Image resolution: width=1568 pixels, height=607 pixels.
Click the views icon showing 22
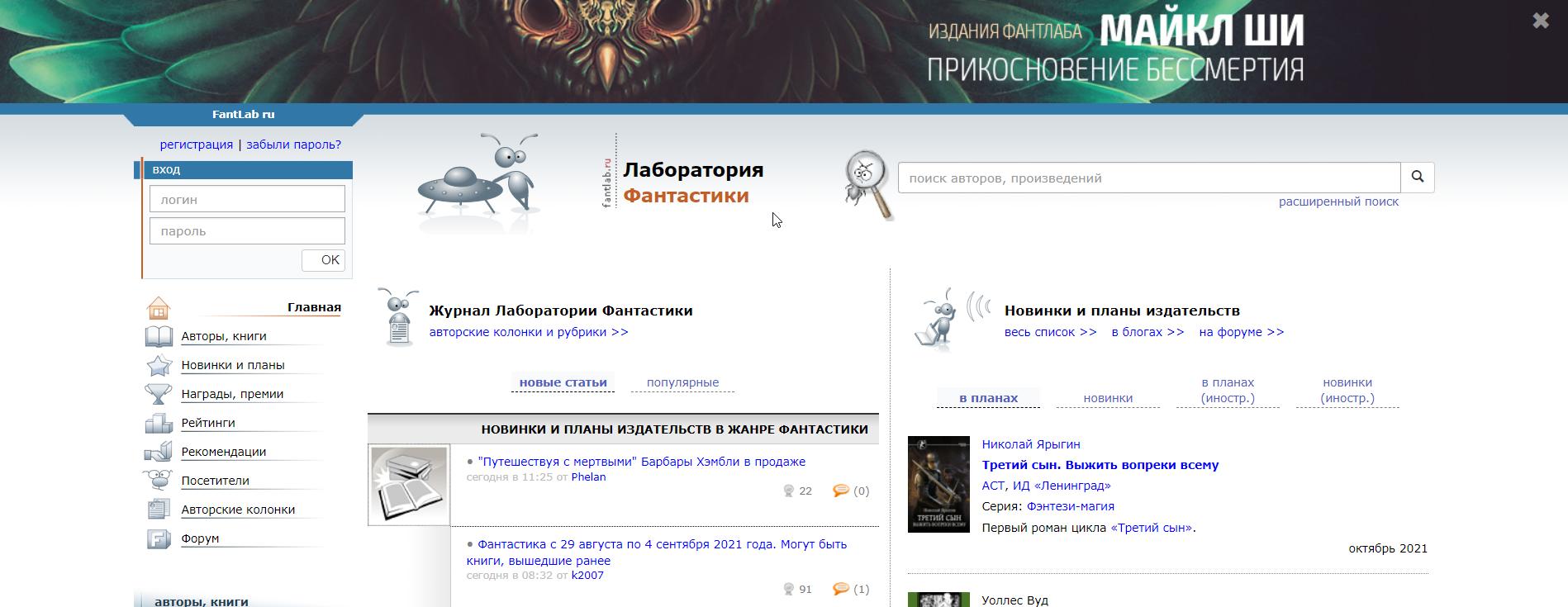point(788,491)
